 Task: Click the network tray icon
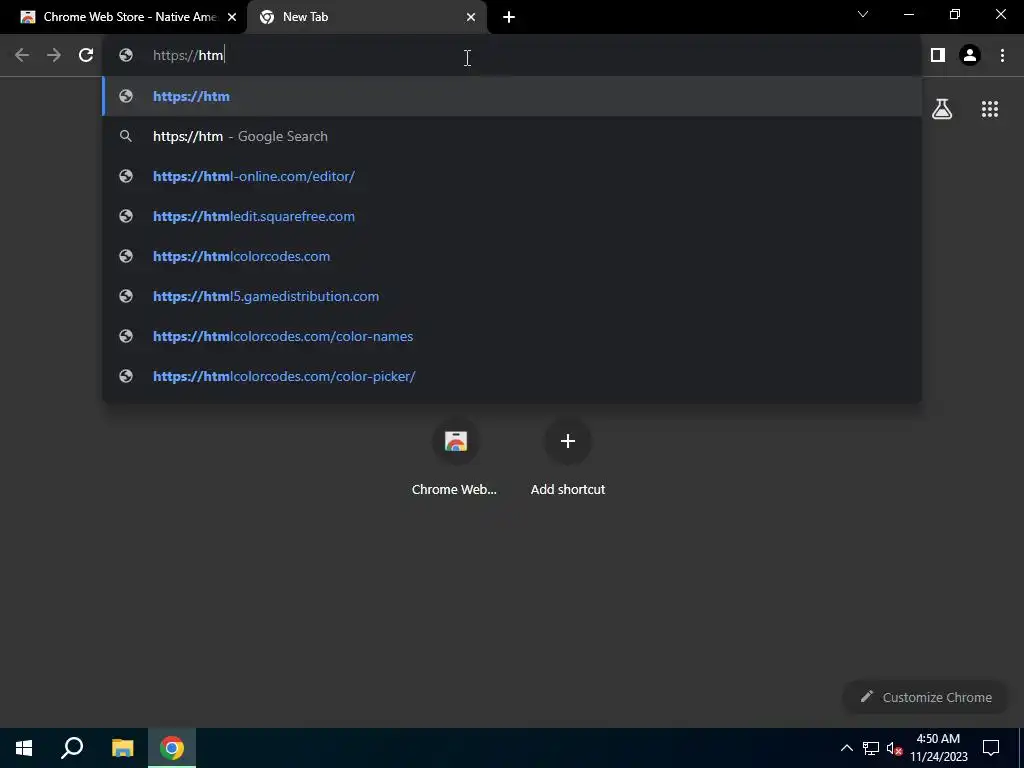(871, 748)
